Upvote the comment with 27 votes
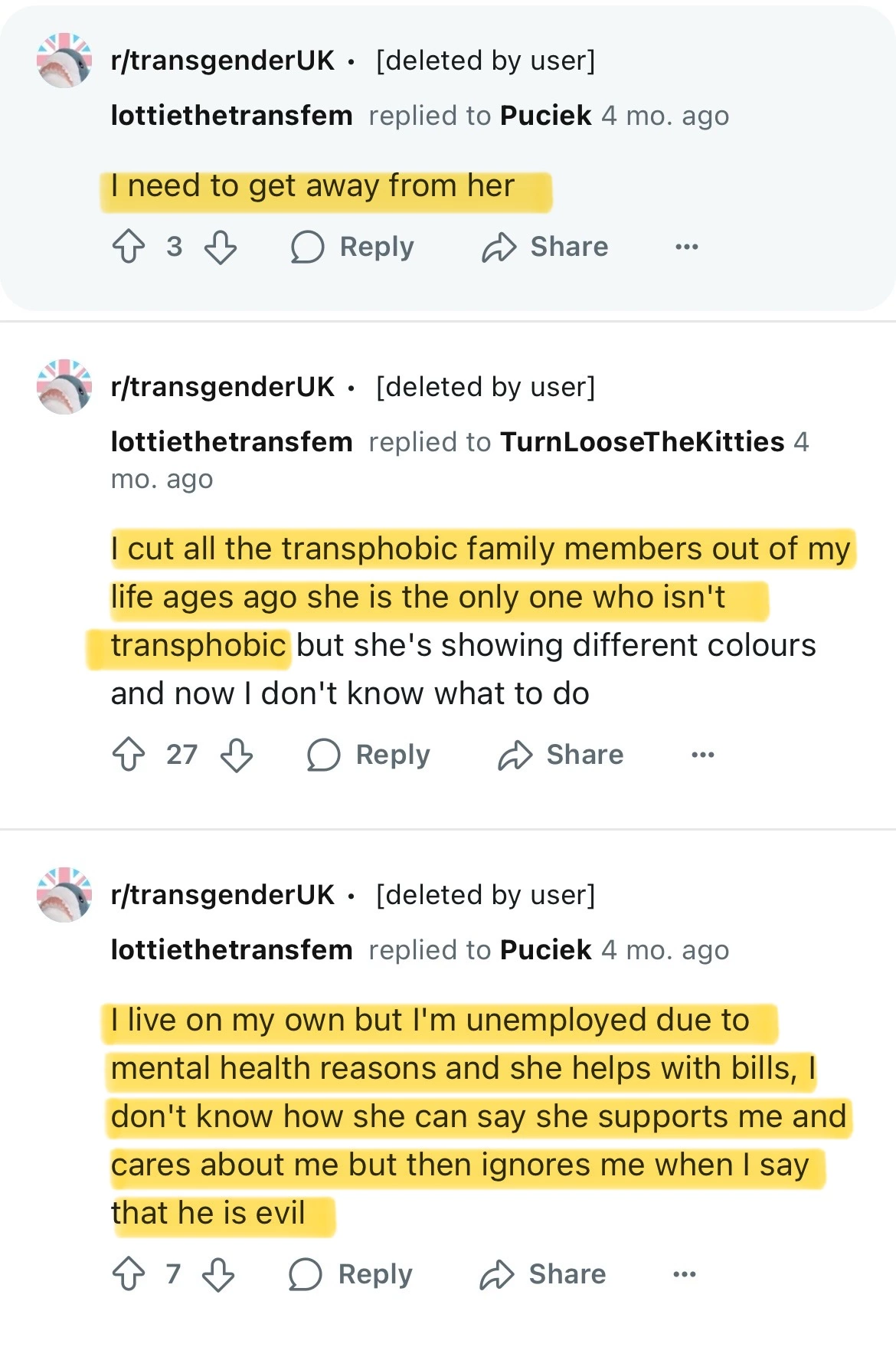The height and width of the screenshot is (1347, 896). pyautogui.click(x=128, y=755)
